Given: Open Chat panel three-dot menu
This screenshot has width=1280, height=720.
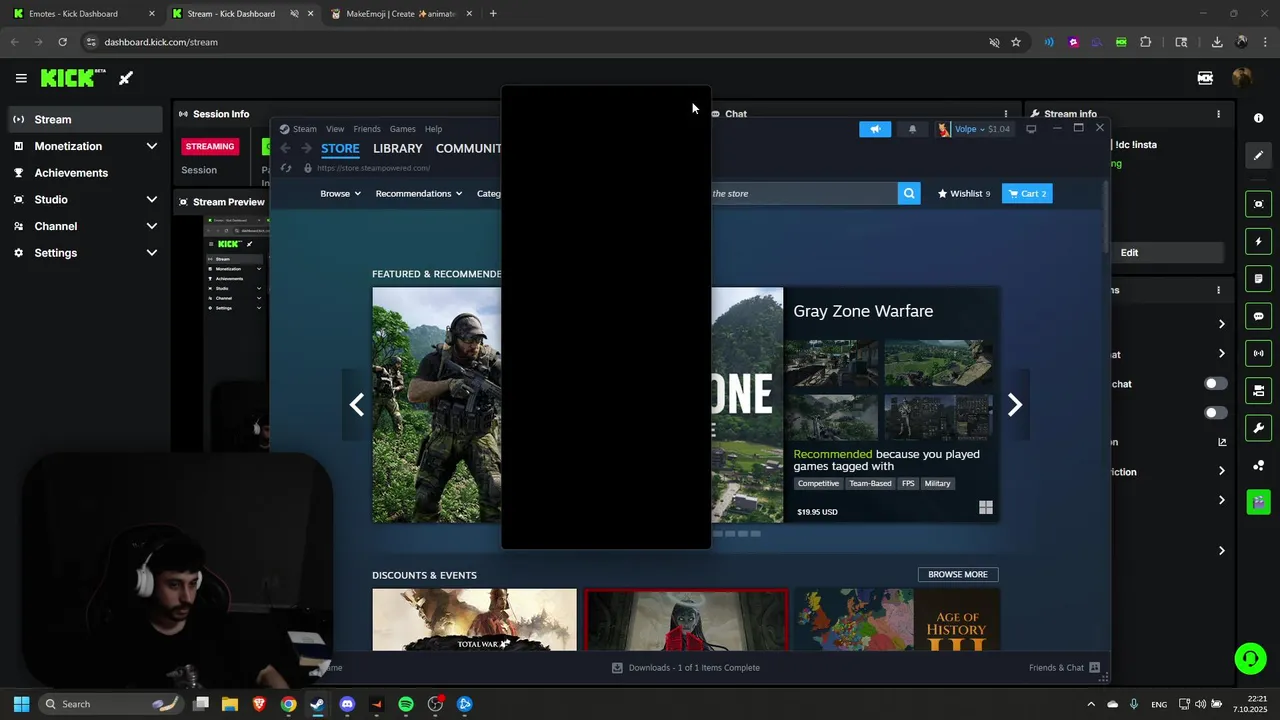Looking at the screenshot, I should coord(1006,114).
